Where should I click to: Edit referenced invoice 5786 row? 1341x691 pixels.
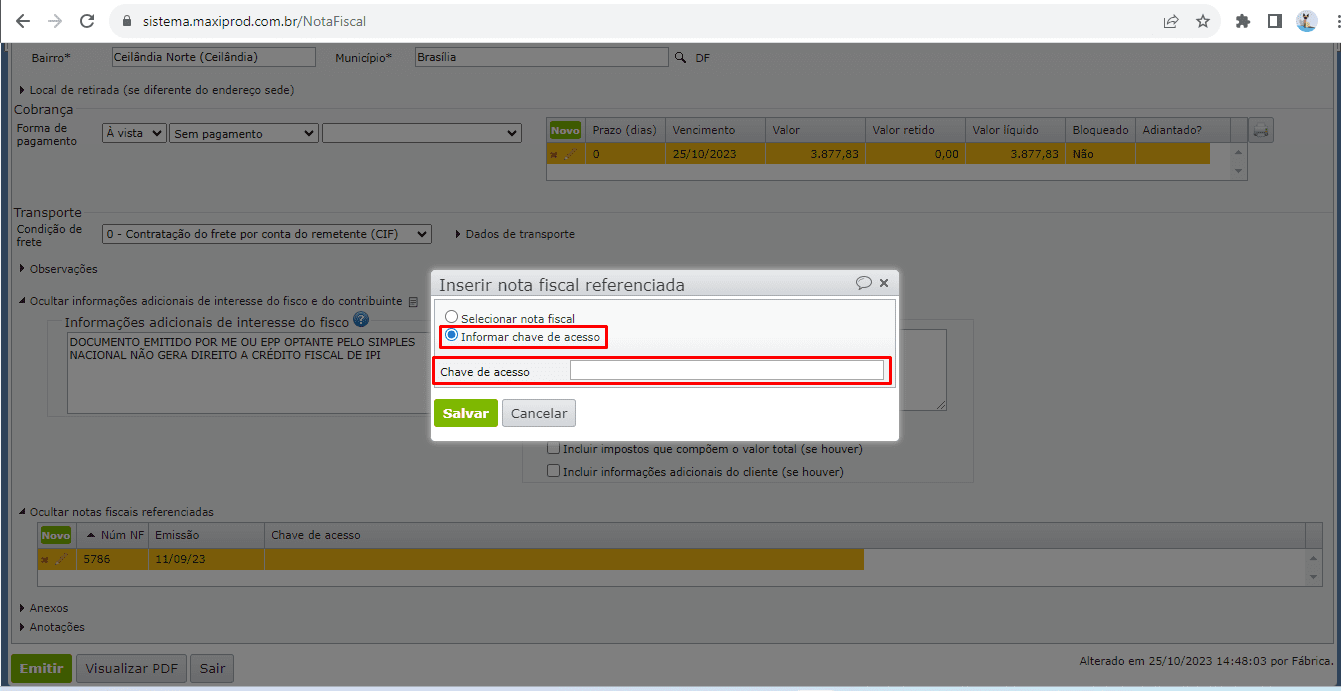click(x=62, y=559)
